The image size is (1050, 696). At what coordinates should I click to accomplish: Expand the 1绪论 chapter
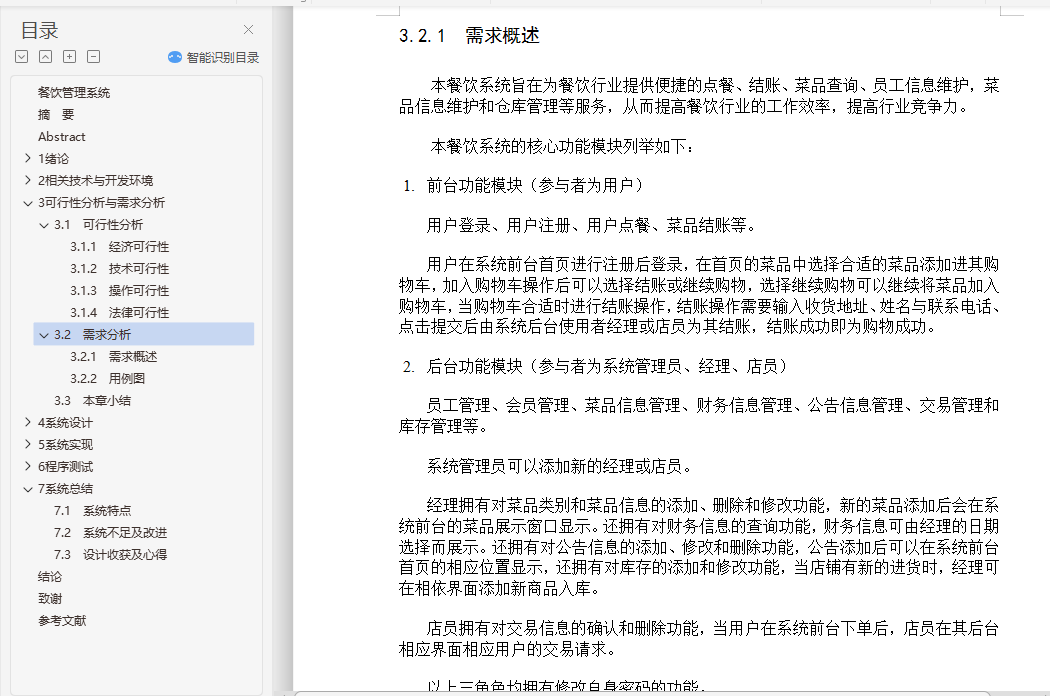tap(27, 158)
